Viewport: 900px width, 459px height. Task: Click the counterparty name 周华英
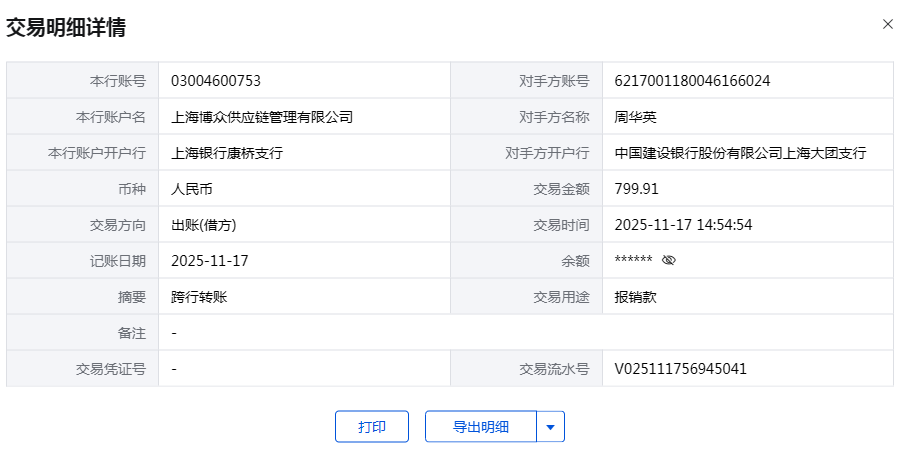tap(636, 117)
